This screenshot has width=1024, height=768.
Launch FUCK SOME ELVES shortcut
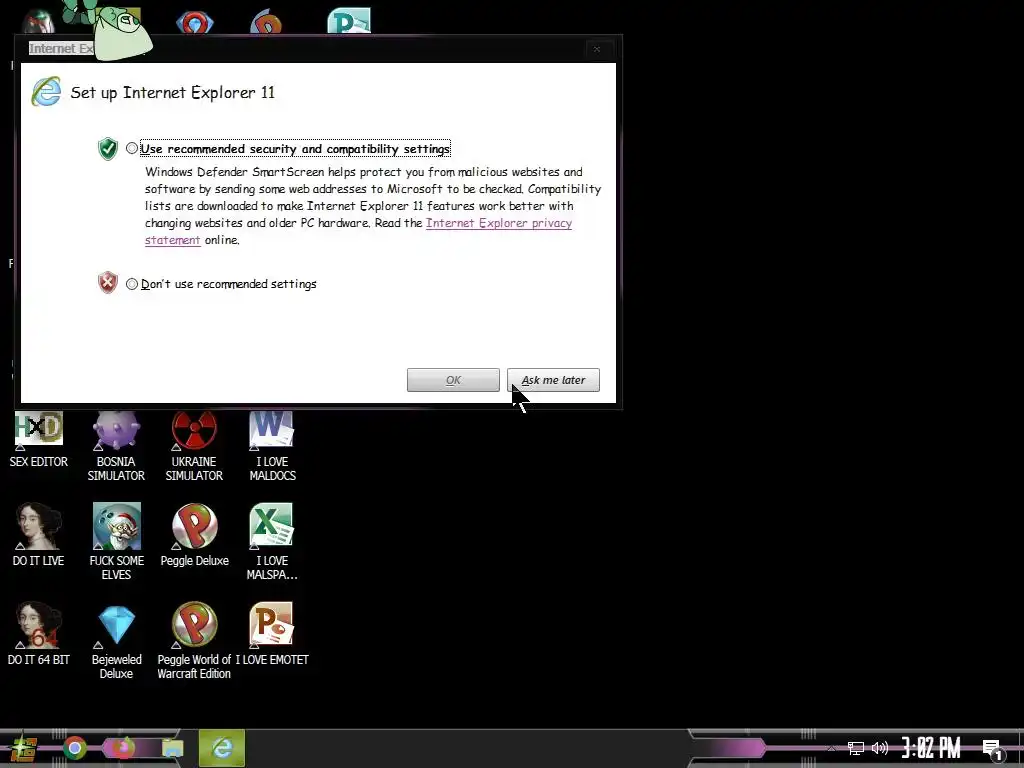[116, 541]
